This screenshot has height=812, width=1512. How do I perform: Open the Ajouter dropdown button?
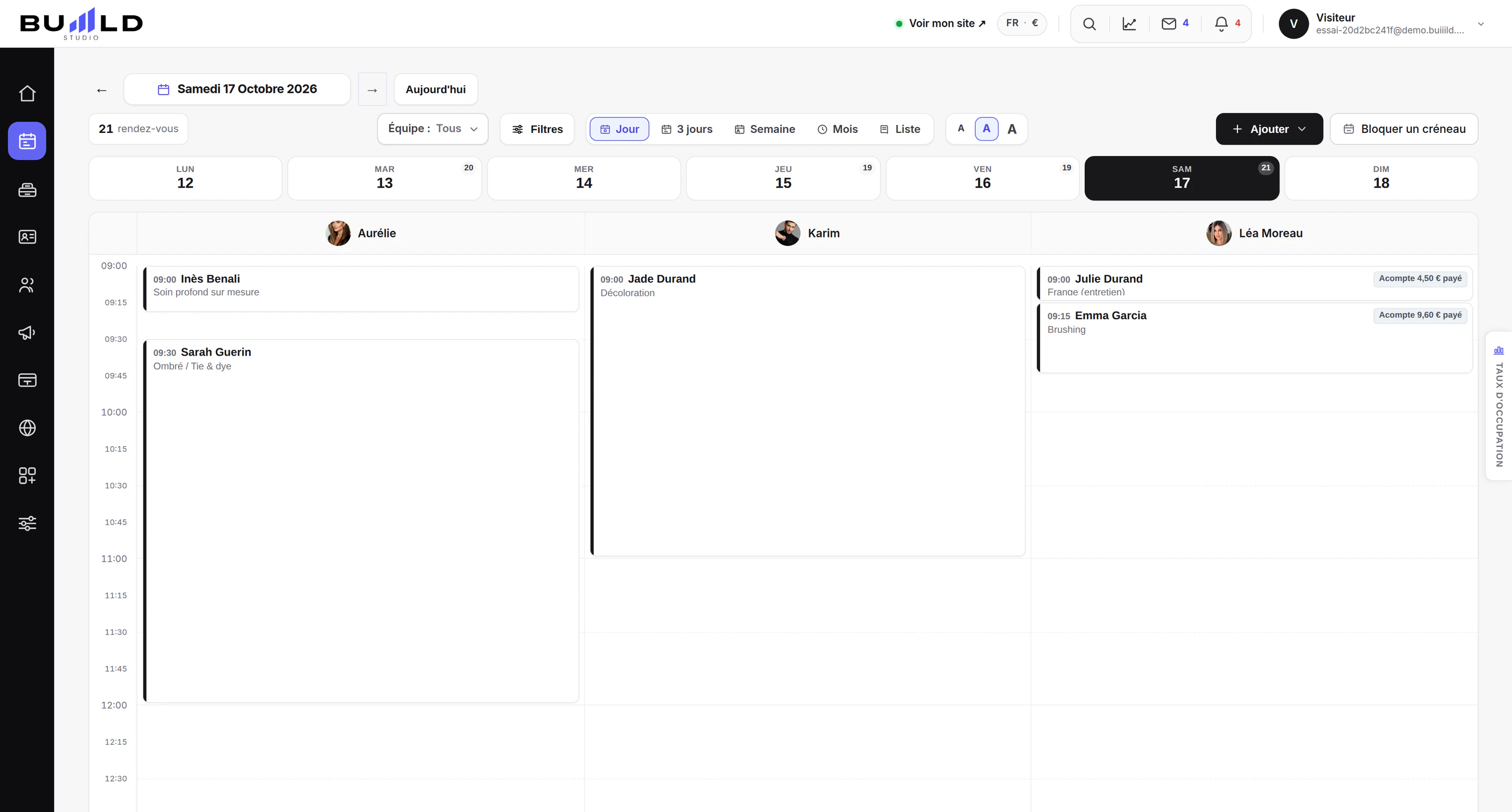pyautogui.click(x=1269, y=129)
